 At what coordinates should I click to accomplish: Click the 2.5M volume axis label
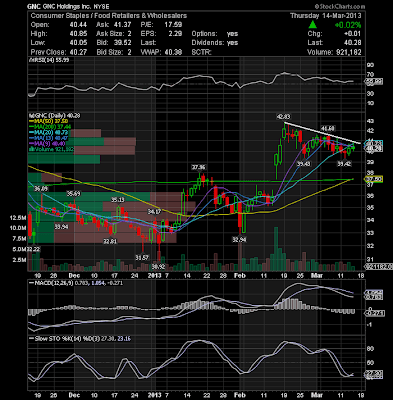(20, 260)
